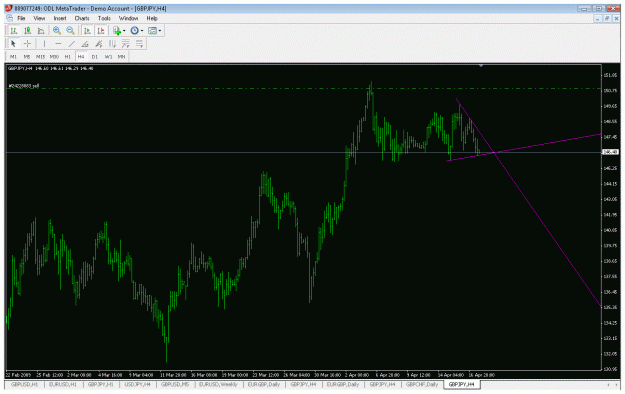Viewport: 625px width, 394px height.
Task: Open the Insert menu
Action: (60, 18)
